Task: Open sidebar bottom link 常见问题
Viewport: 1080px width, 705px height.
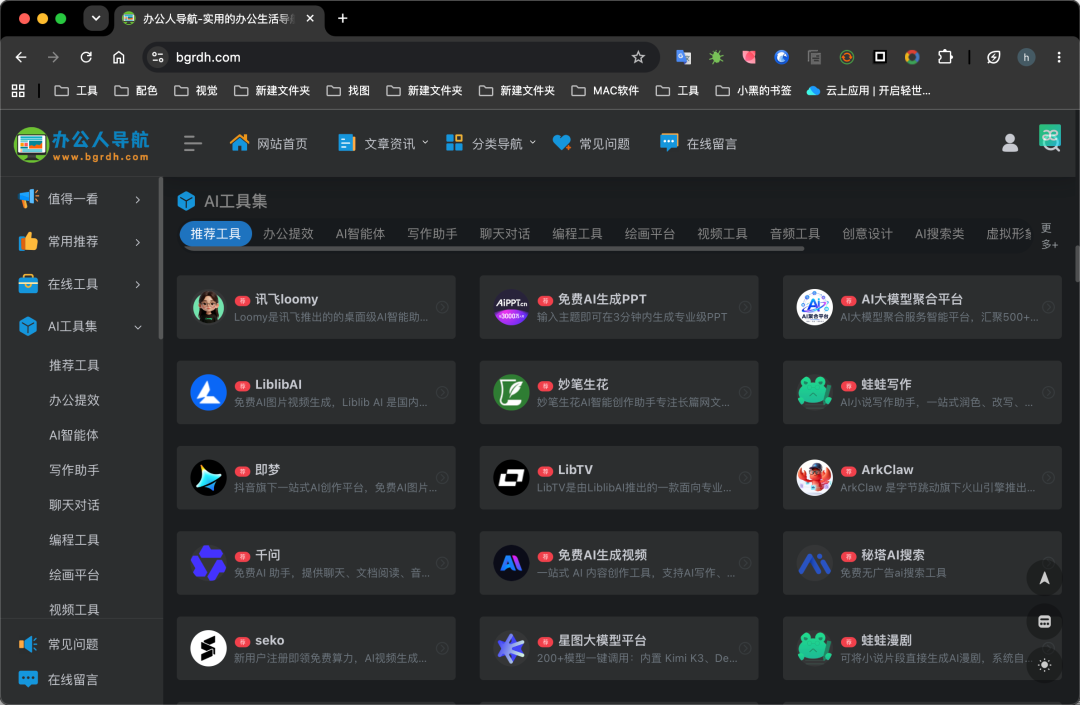Action: (59, 644)
